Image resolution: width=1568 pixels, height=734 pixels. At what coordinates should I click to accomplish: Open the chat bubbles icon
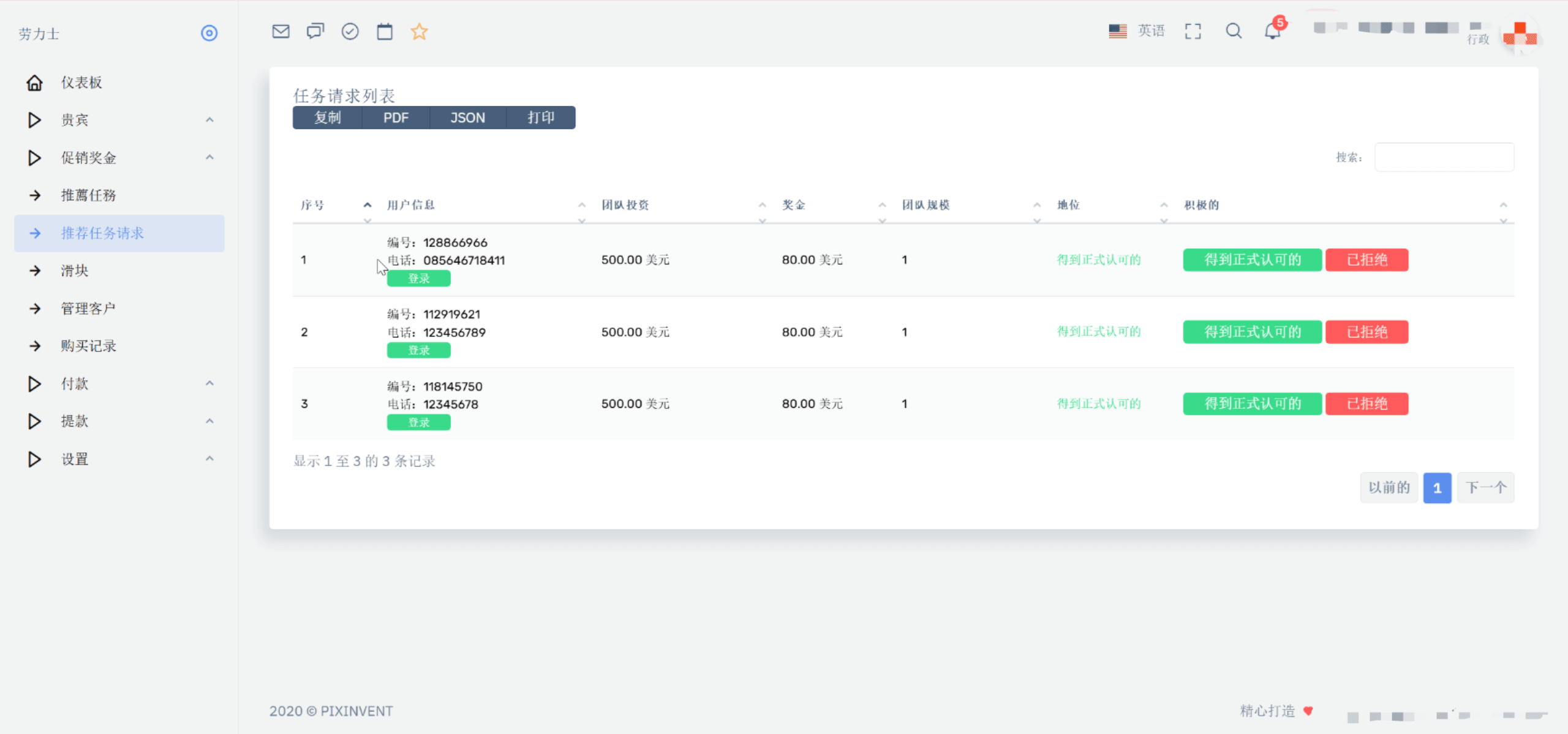click(x=315, y=31)
